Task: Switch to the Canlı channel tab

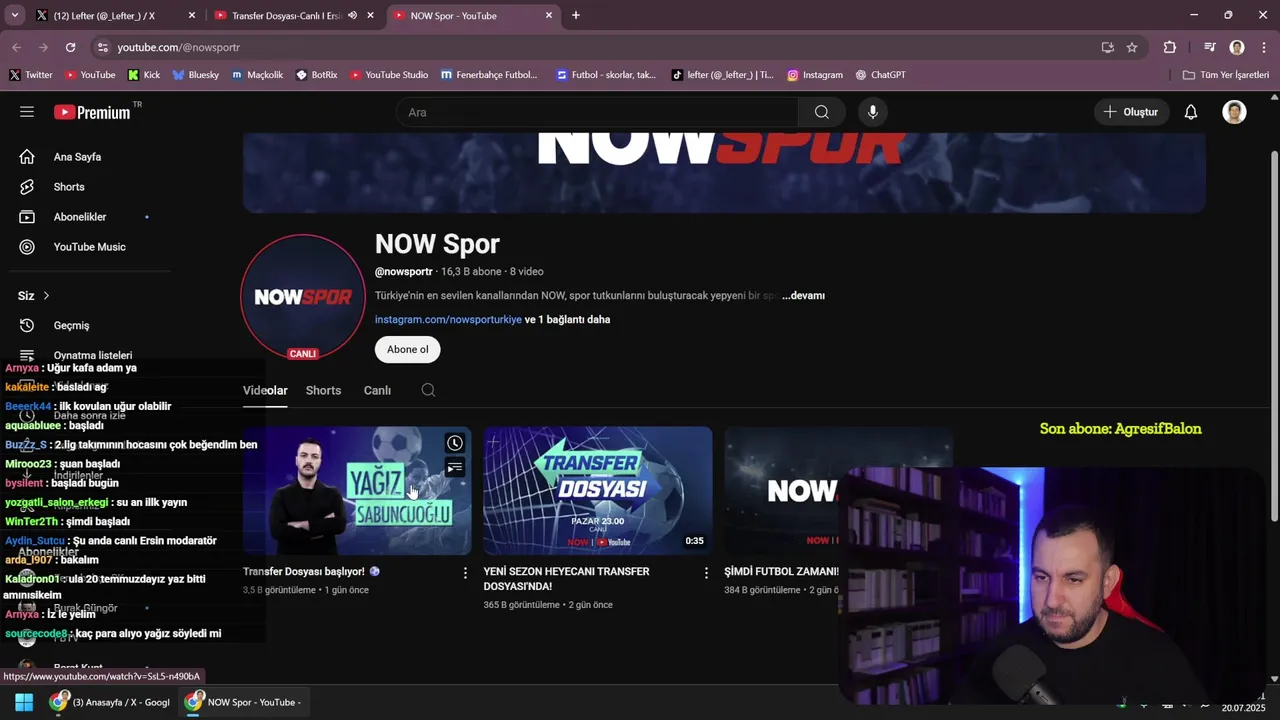Action: 377,390
